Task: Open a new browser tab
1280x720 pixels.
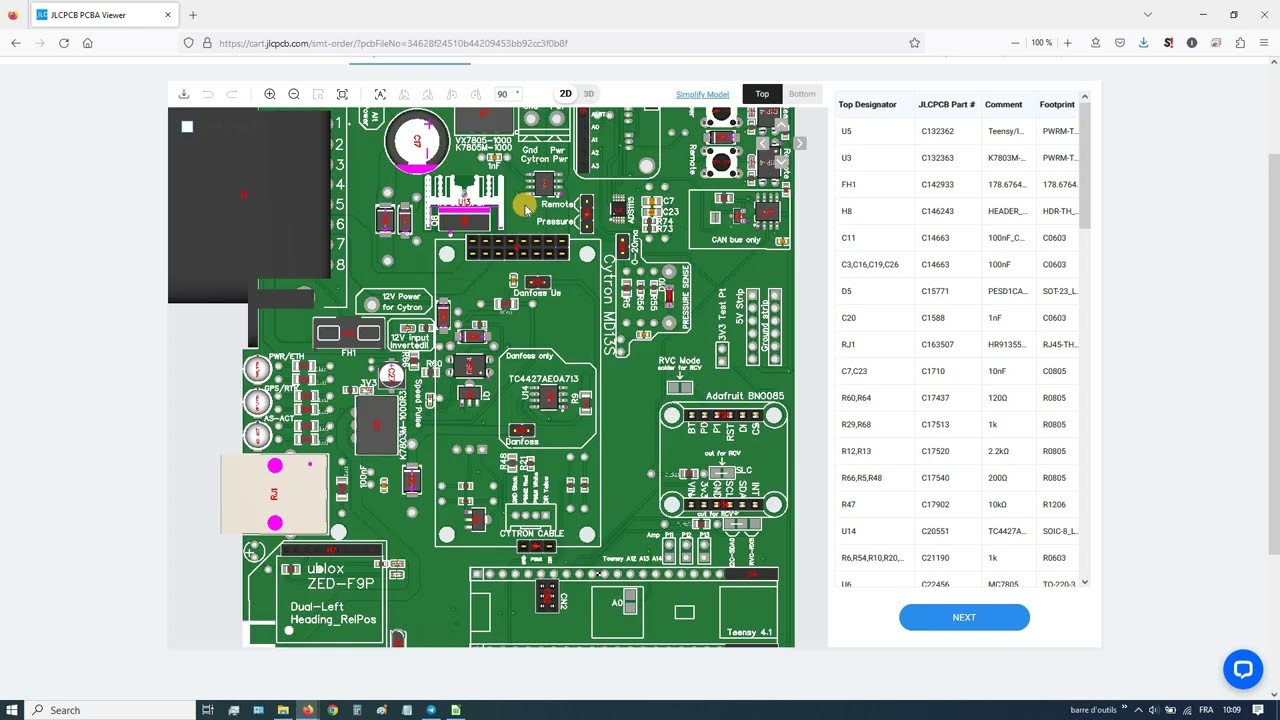Action: (x=193, y=15)
